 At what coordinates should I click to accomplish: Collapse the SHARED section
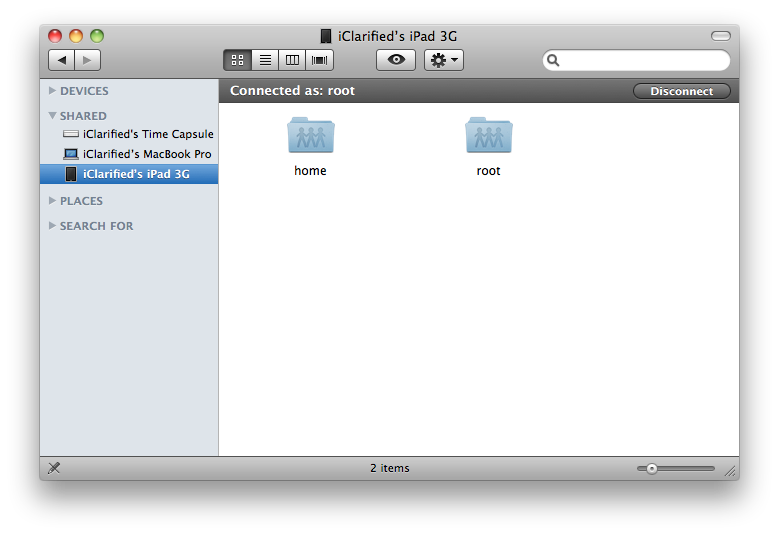coord(52,115)
